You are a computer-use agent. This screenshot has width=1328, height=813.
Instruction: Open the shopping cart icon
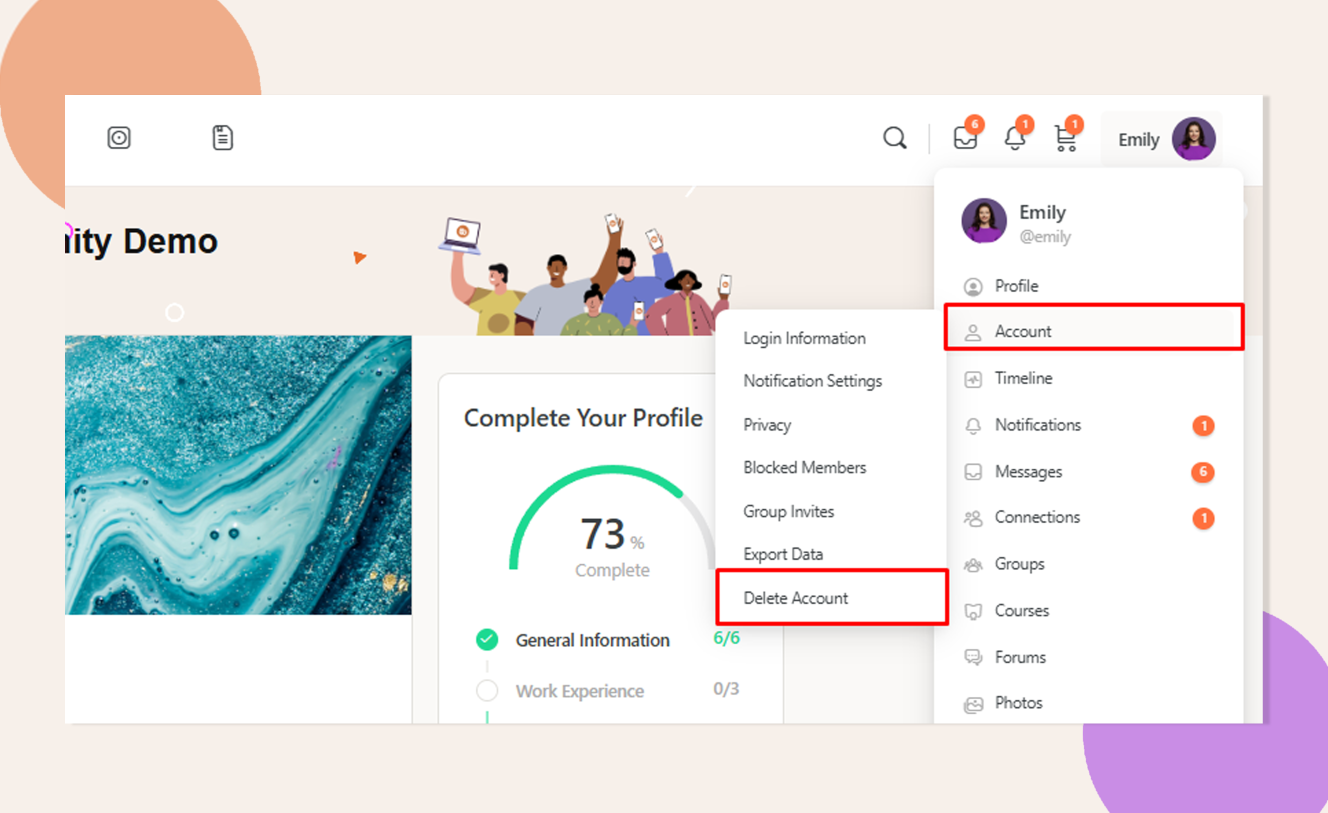click(1066, 139)
